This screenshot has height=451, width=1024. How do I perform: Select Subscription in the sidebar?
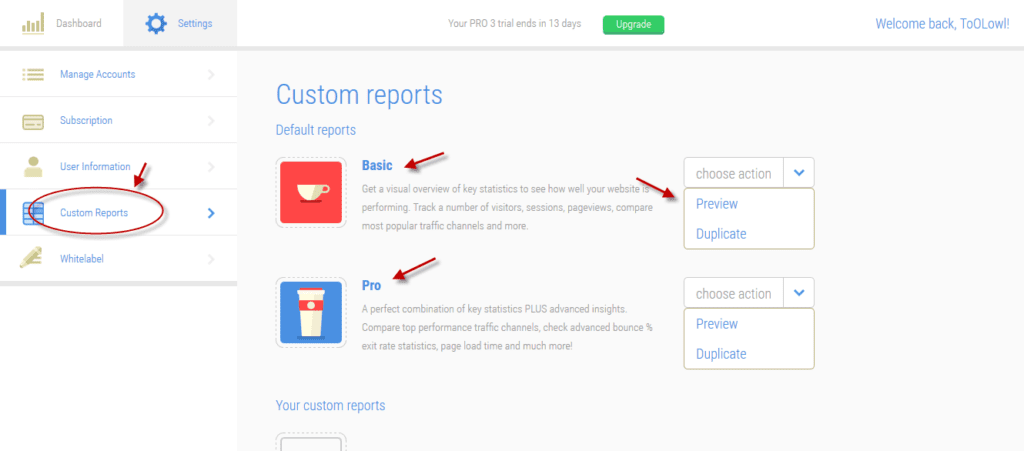(118, 120)
